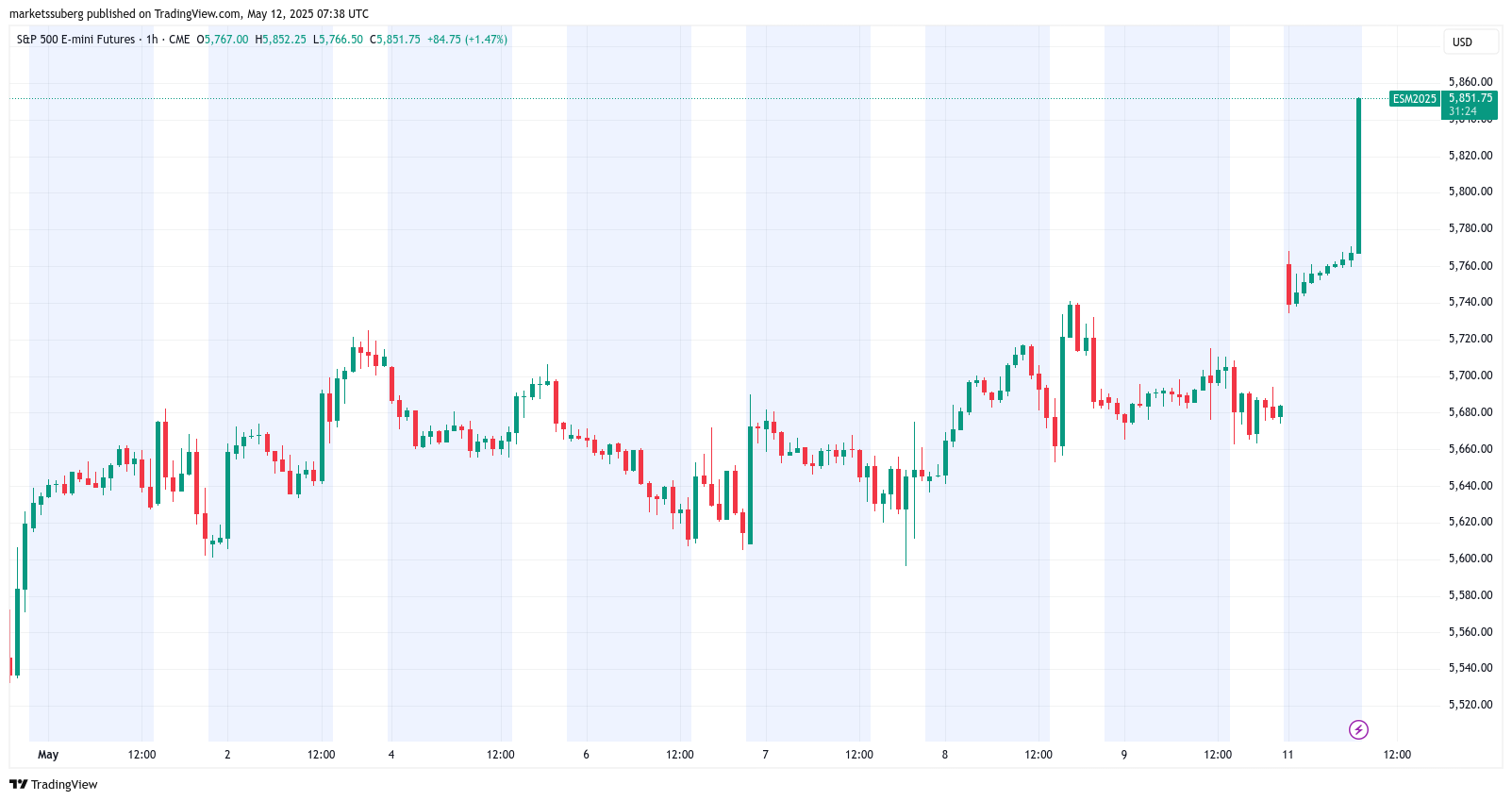Click the 5,860.00 price axis label
The image size is (1512, 801).
(x=1470, y=82)
